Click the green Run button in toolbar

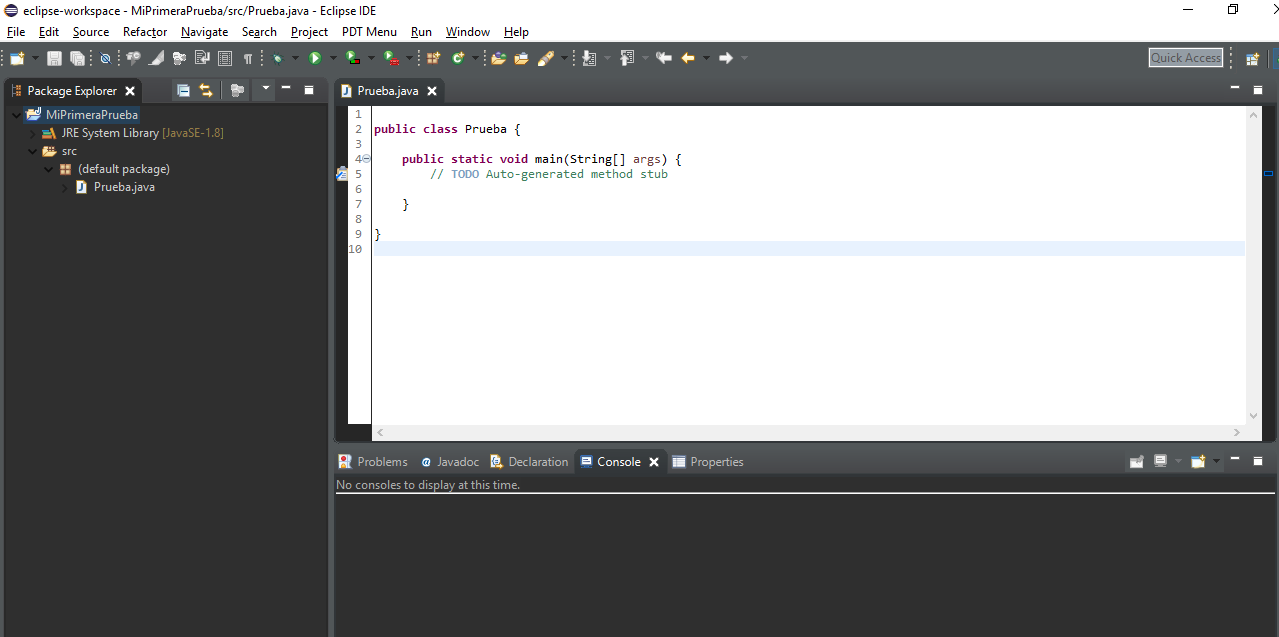(x=315, y=59)
